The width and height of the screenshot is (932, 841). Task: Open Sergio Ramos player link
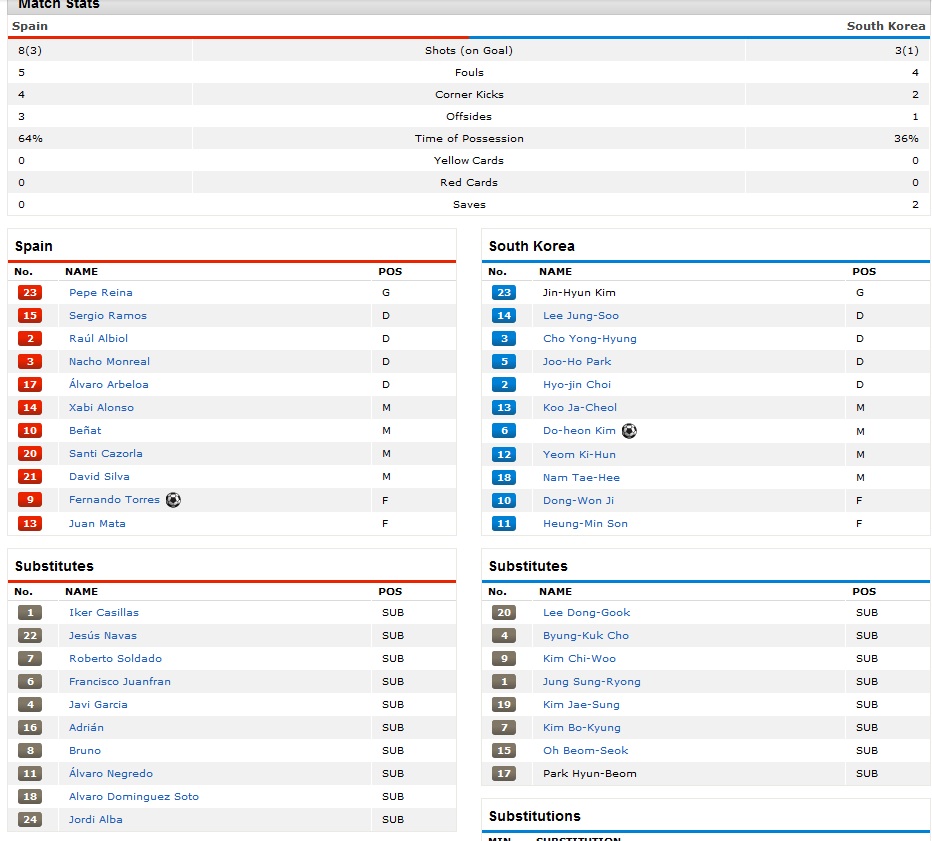point(108,316)
